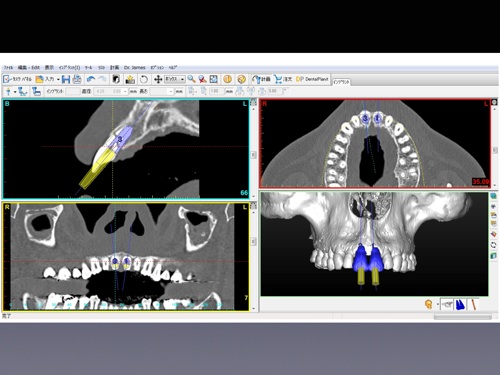Click the green refresh-arrows icon beside 3D view

(493, 245)
